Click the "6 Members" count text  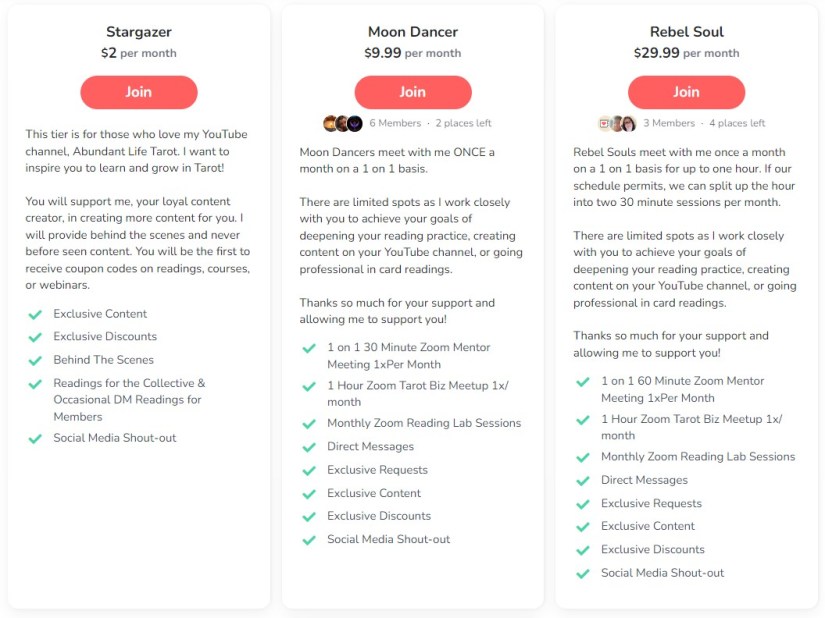[x=395, y=124]
